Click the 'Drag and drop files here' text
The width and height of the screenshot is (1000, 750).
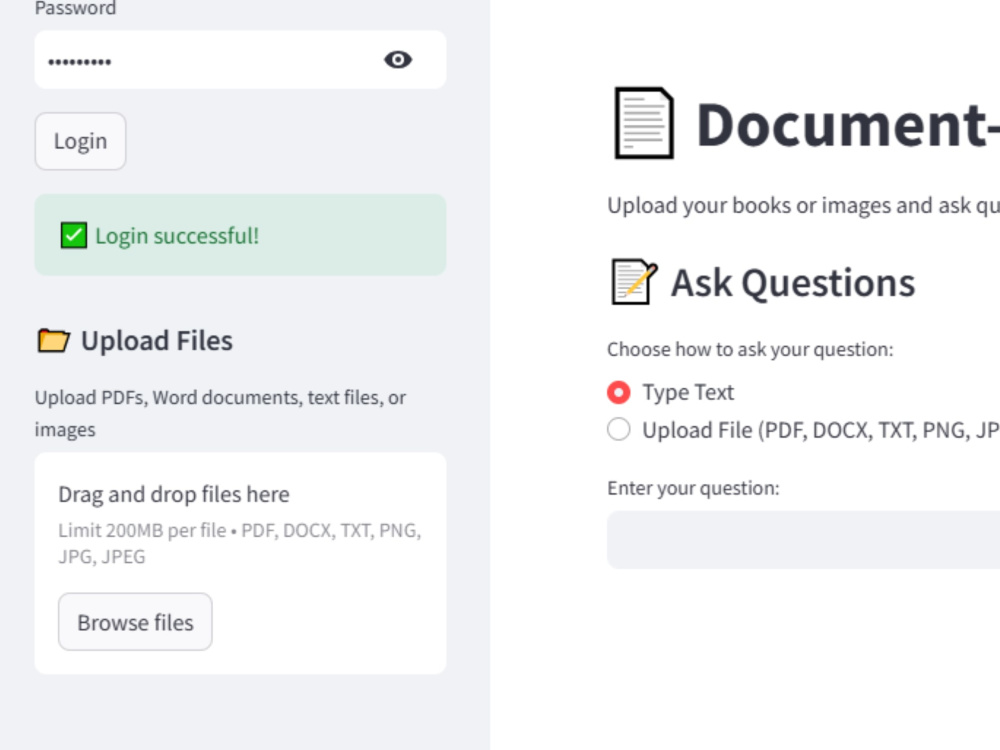pyautogui.click(x=173, y=494)
